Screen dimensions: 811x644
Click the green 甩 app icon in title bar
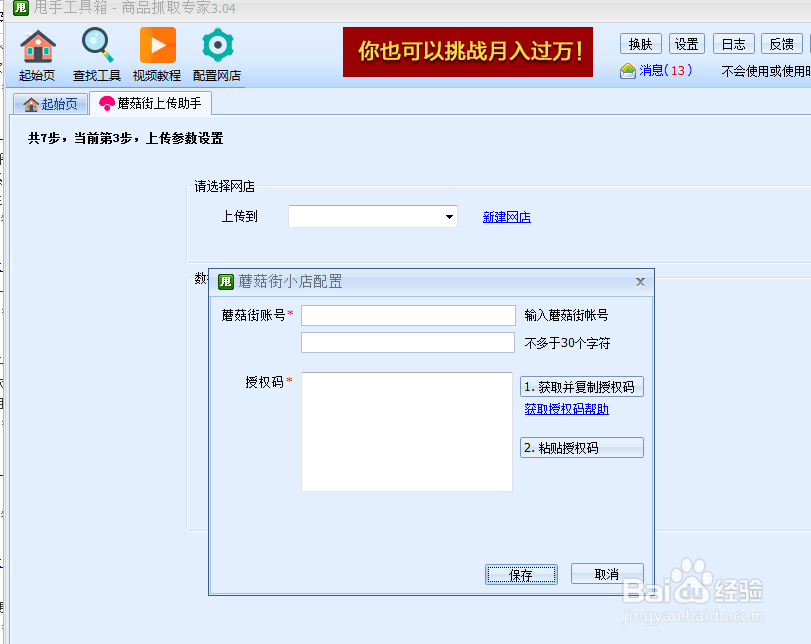(21, 8)
